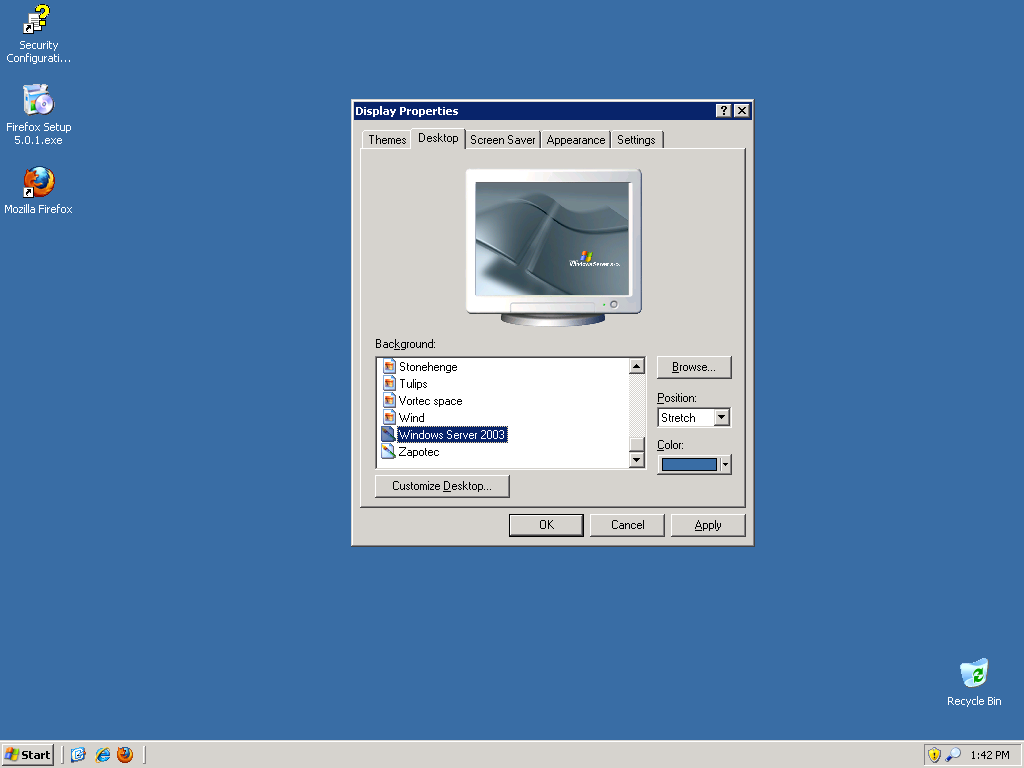Viewport: 1024px width, 768px height.
Task: Switch to the Appearance tab
Action: point(575,140)
